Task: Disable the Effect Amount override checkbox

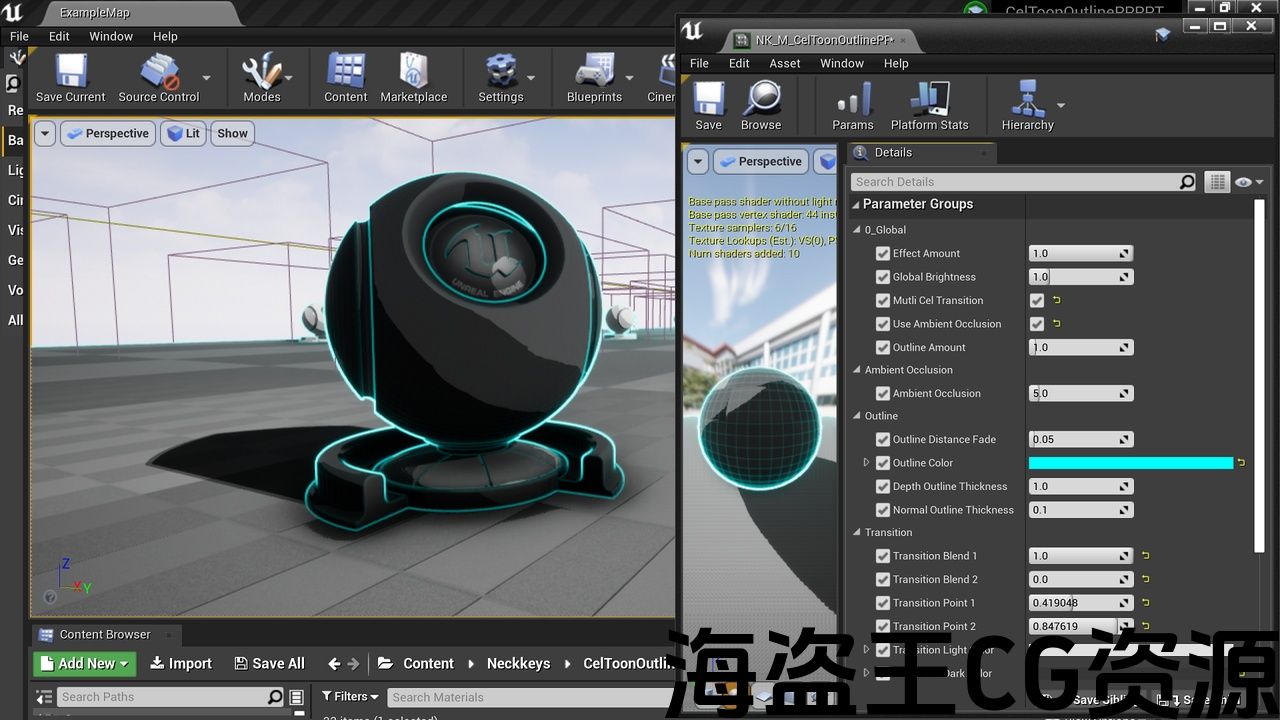Action: [883, 254]
